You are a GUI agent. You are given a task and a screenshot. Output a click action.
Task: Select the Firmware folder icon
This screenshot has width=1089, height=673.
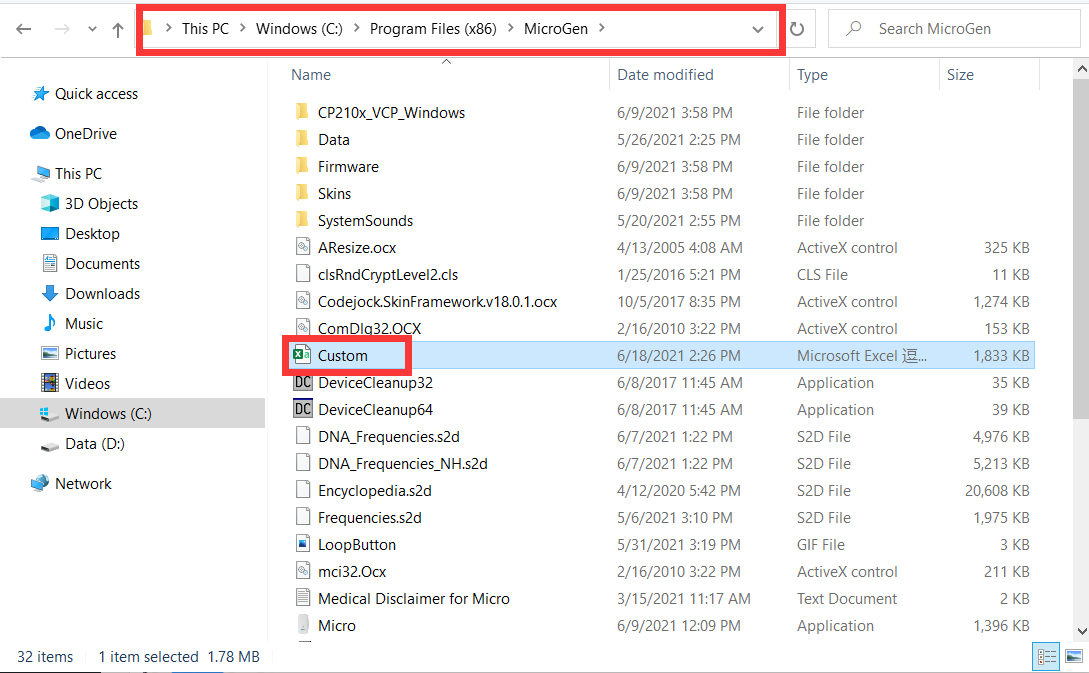coord(302,166)
